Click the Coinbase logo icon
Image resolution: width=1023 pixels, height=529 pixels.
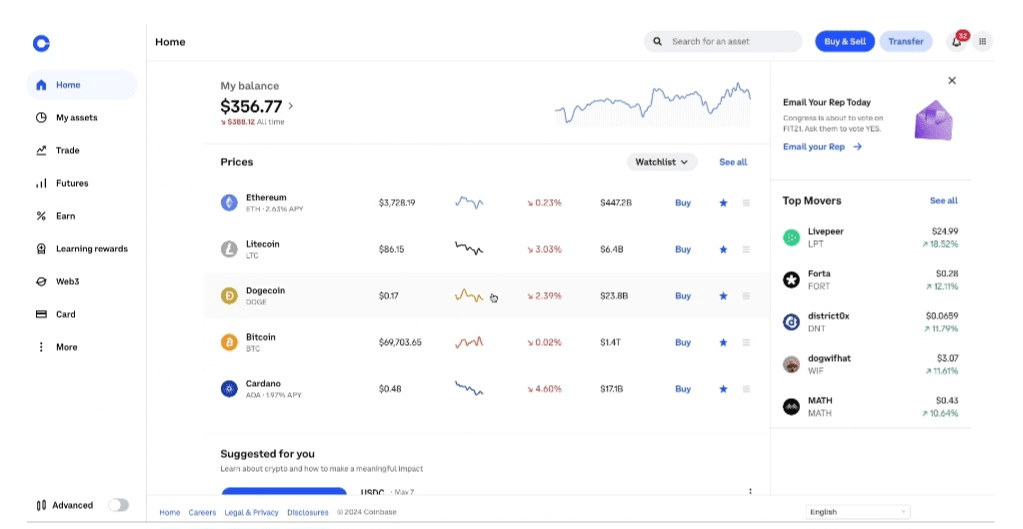(x=41, y=43)
